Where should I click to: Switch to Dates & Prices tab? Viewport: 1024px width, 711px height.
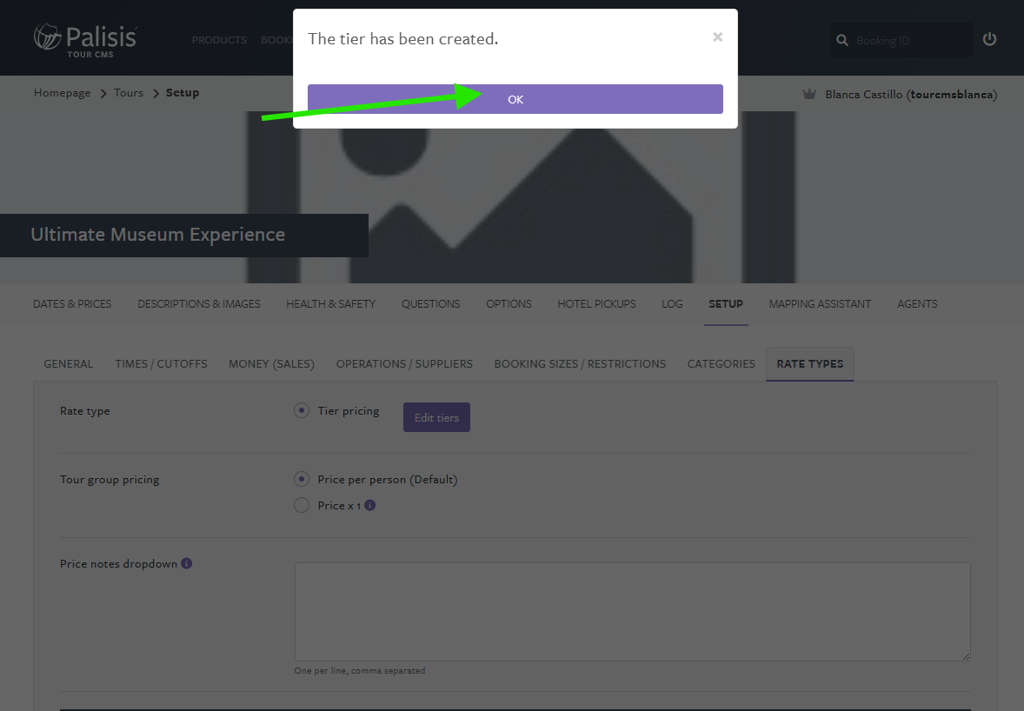[x=72, y=304]
